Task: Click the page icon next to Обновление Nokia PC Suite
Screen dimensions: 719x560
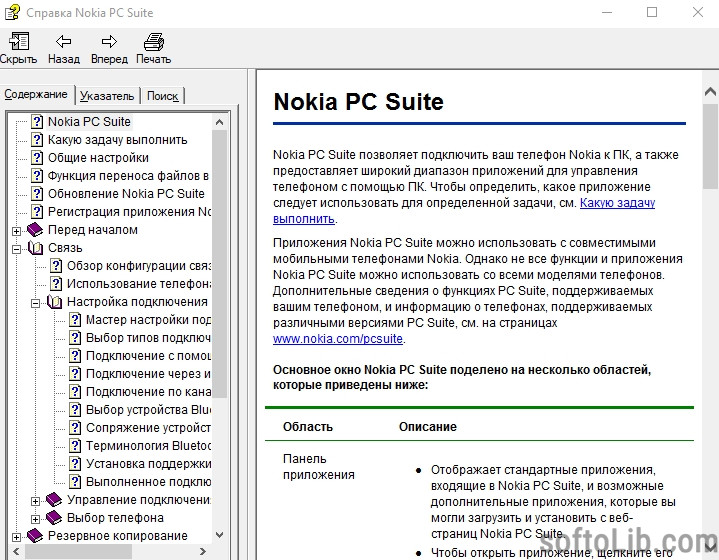Action: click(x=37, y=194)
